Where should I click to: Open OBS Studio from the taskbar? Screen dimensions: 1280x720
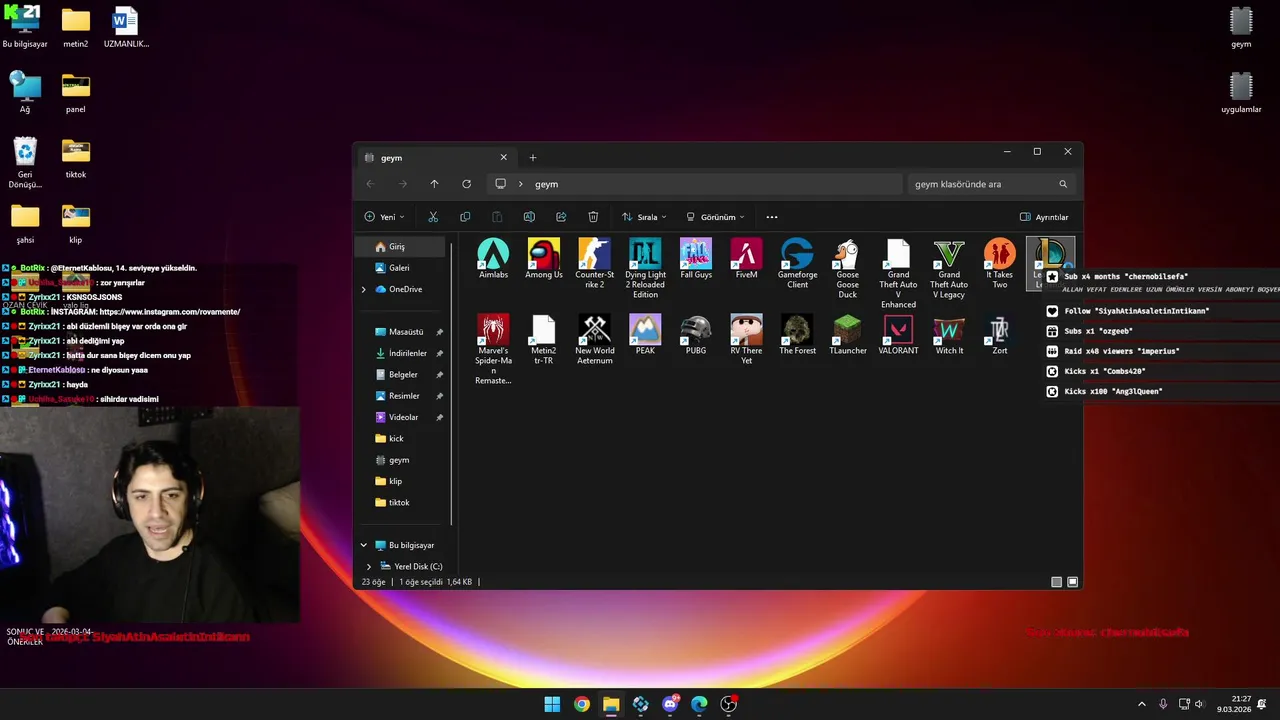click(729, 704)
